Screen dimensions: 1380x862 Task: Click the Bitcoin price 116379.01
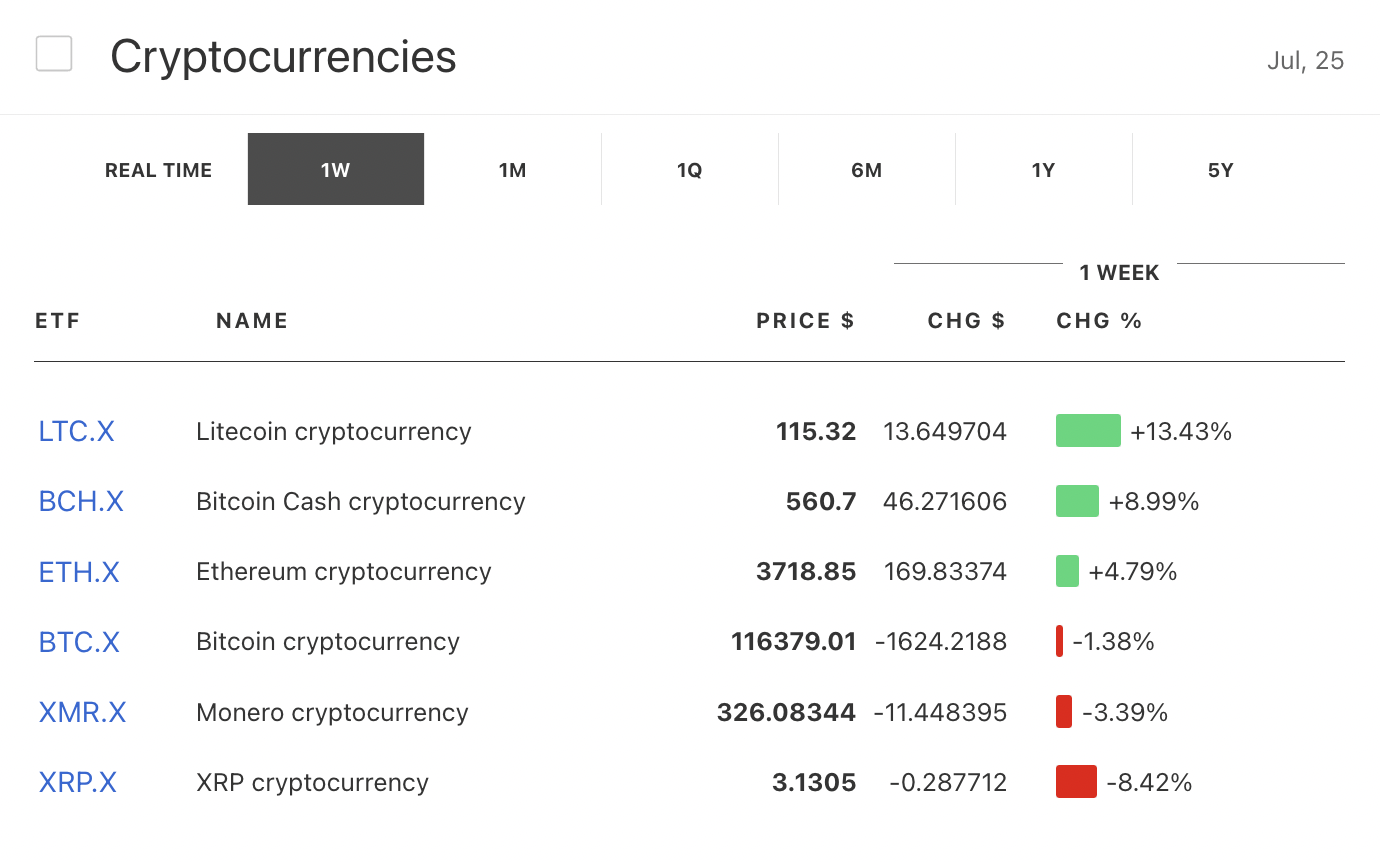tap(794, 642)
